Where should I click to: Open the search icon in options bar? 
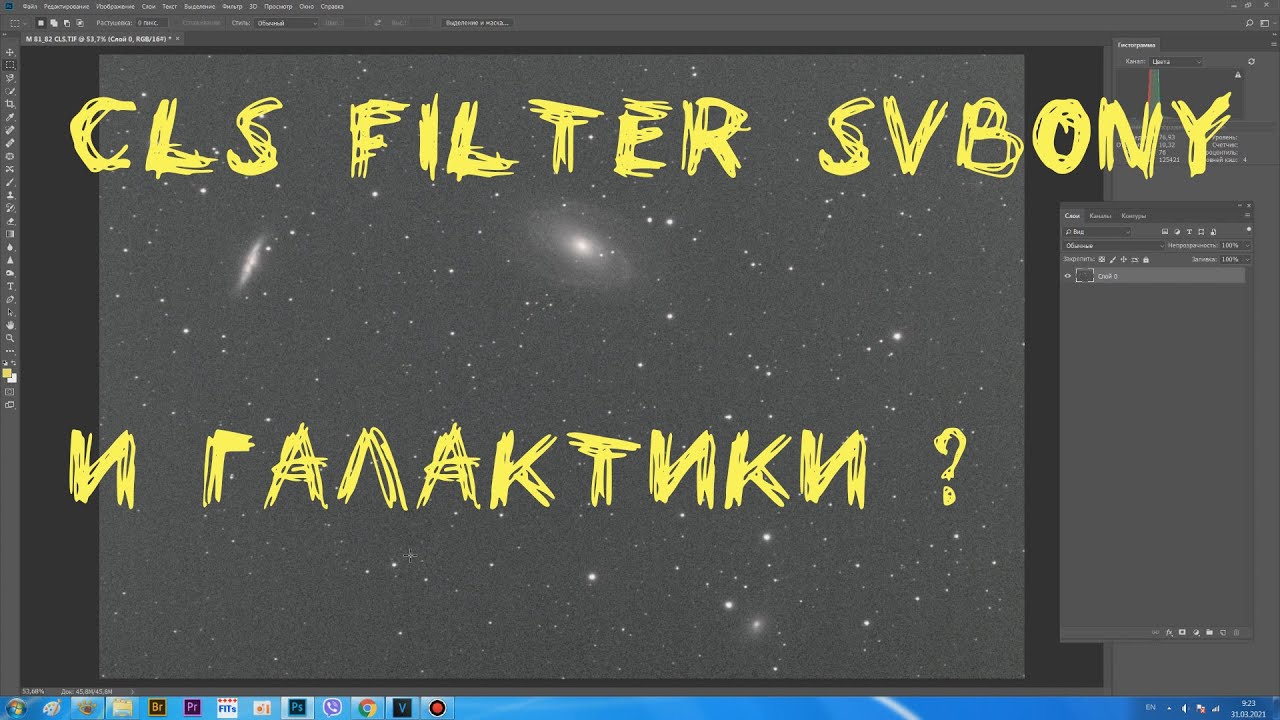(x=1250, y=22)
